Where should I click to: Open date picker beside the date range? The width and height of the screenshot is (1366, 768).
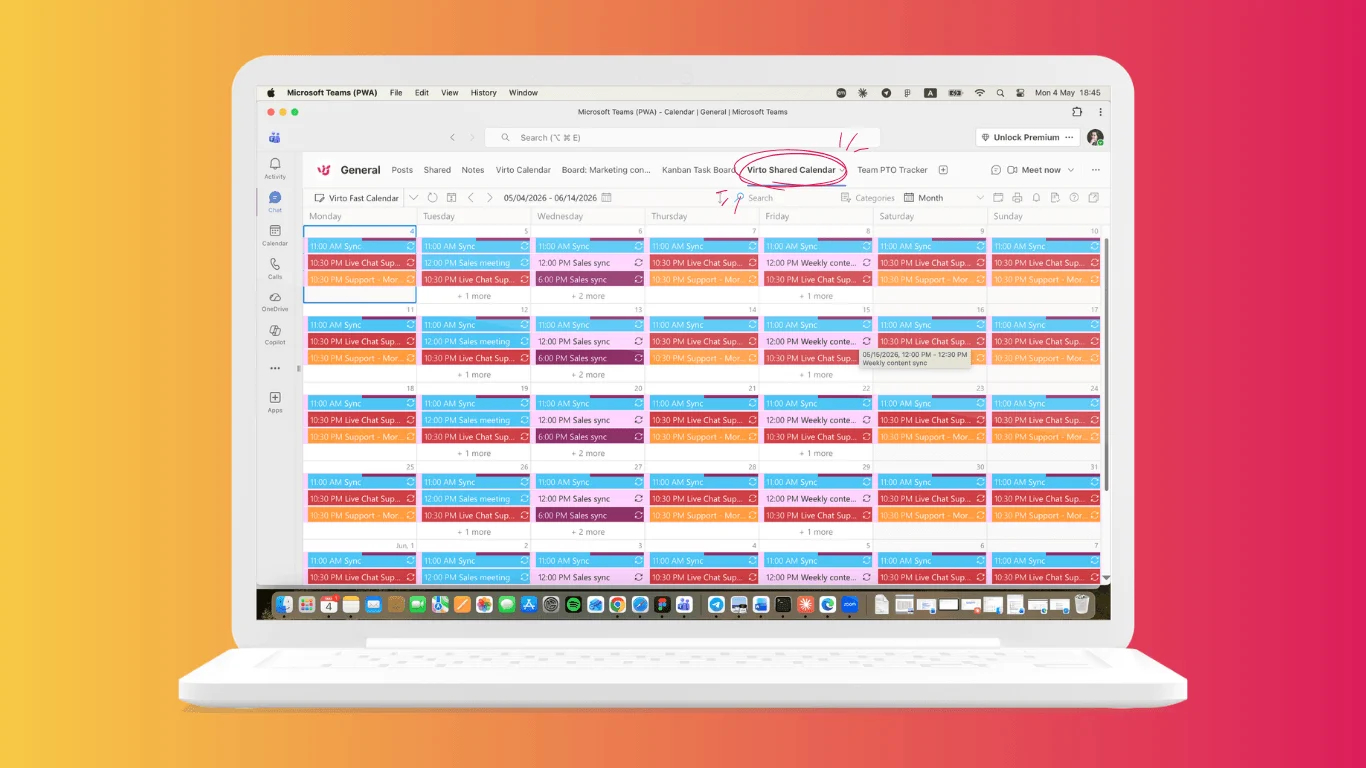607,198
